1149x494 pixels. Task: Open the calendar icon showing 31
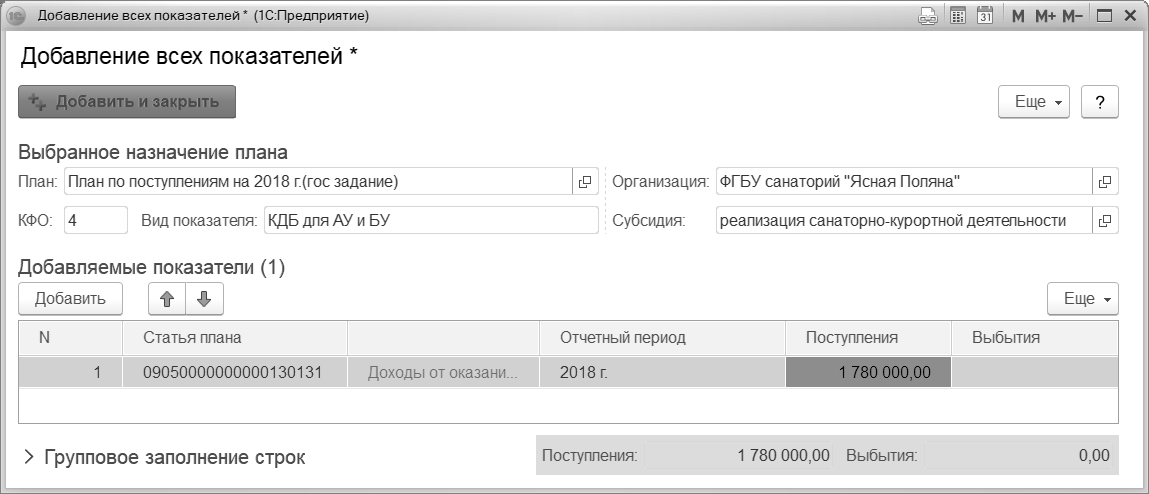click(984, 16)
